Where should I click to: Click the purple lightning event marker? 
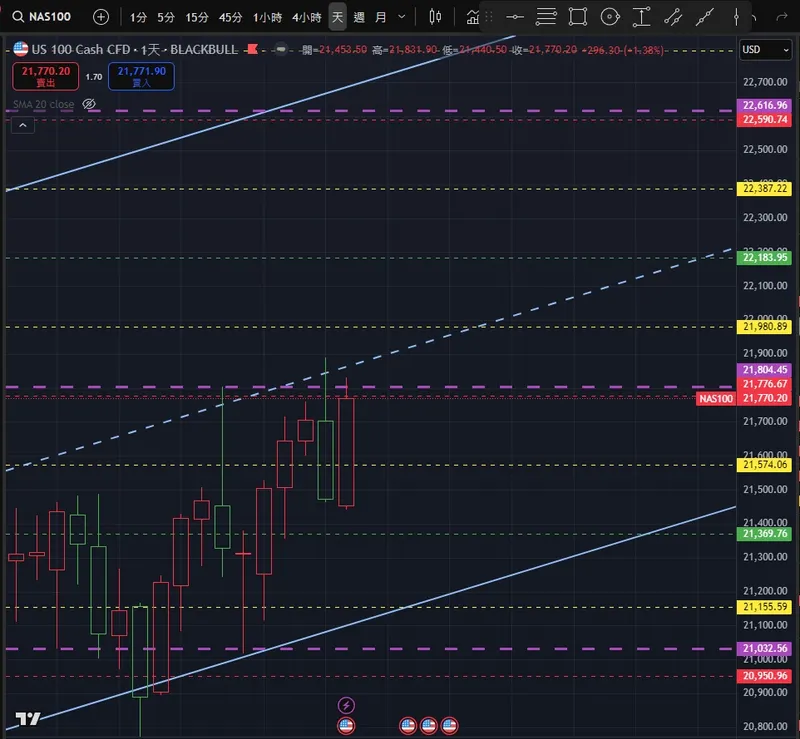tap(346, 705)
